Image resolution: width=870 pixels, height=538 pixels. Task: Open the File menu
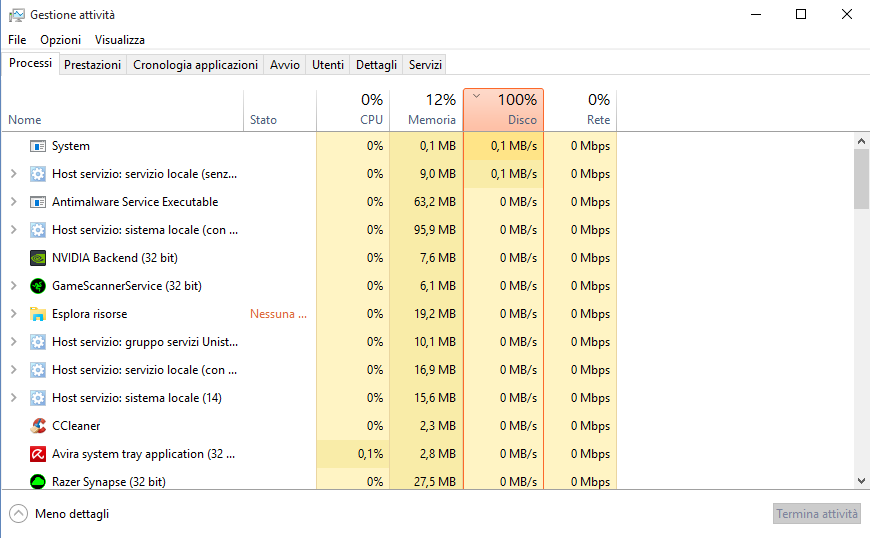[x=17, y=40]
